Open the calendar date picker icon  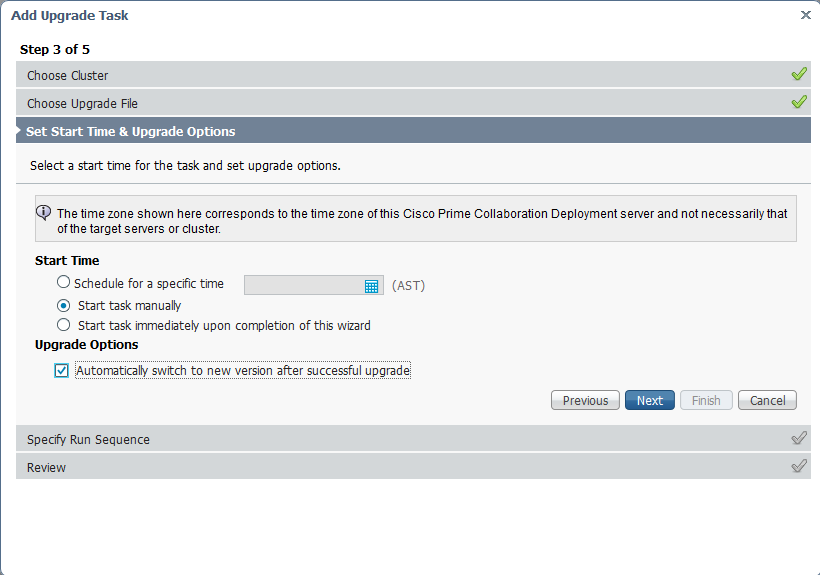[x=372, y=286]
